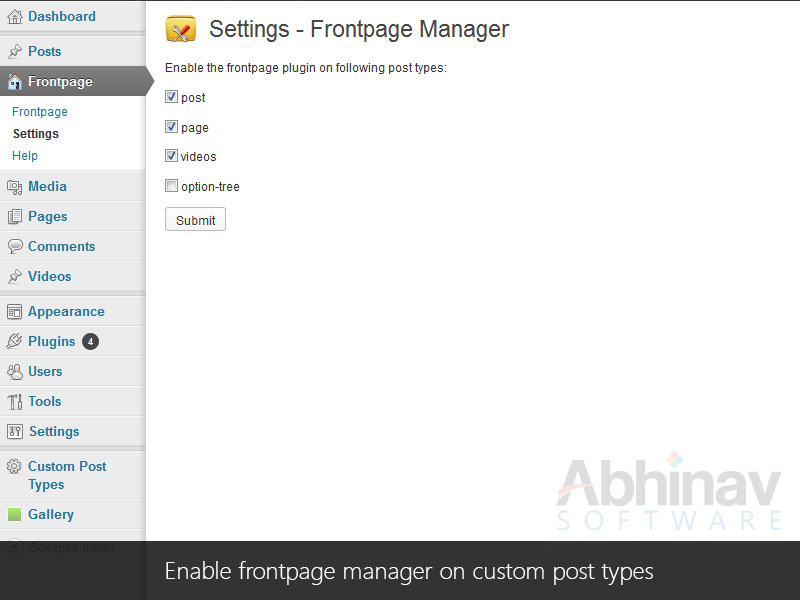Image resolution: width=800 pixels, height=600 pixels.
Task: Go to the Videos menu item
Action: click(x=49, y=277)
